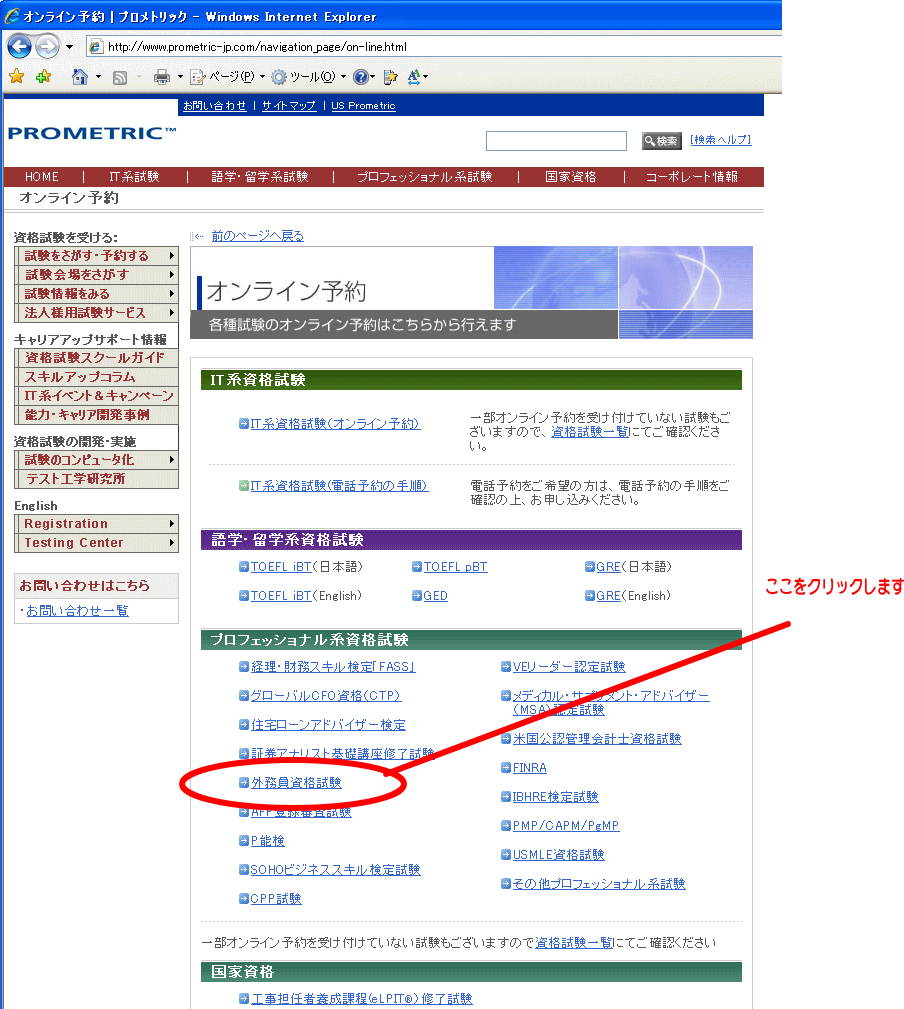This screenshot has width=904, height=1009.
Task: Open the Print dropdown arrow
Action: (x=180, y=77)
